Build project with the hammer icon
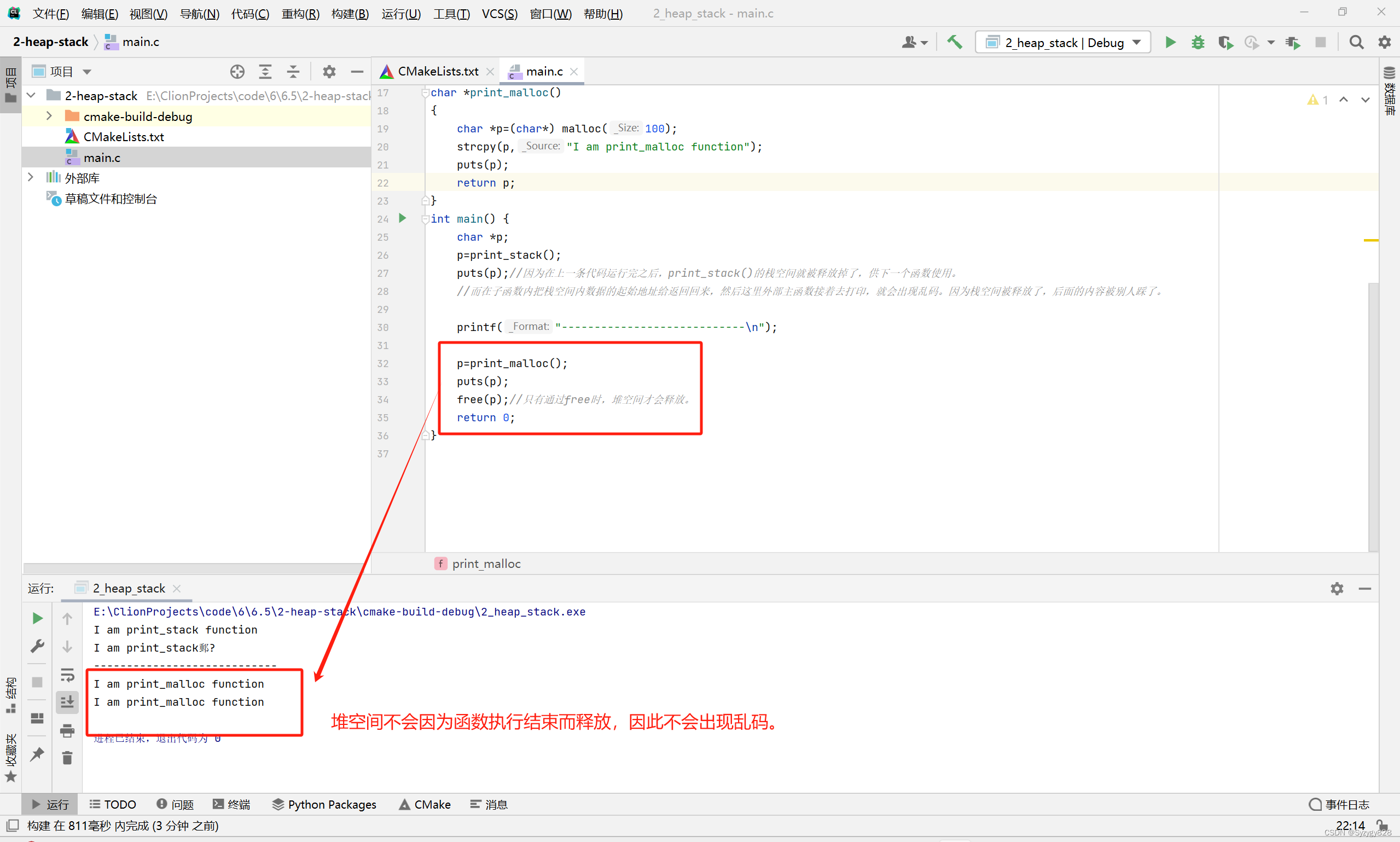This screenshot has height=842, width=1400. [x=955, y=43]
